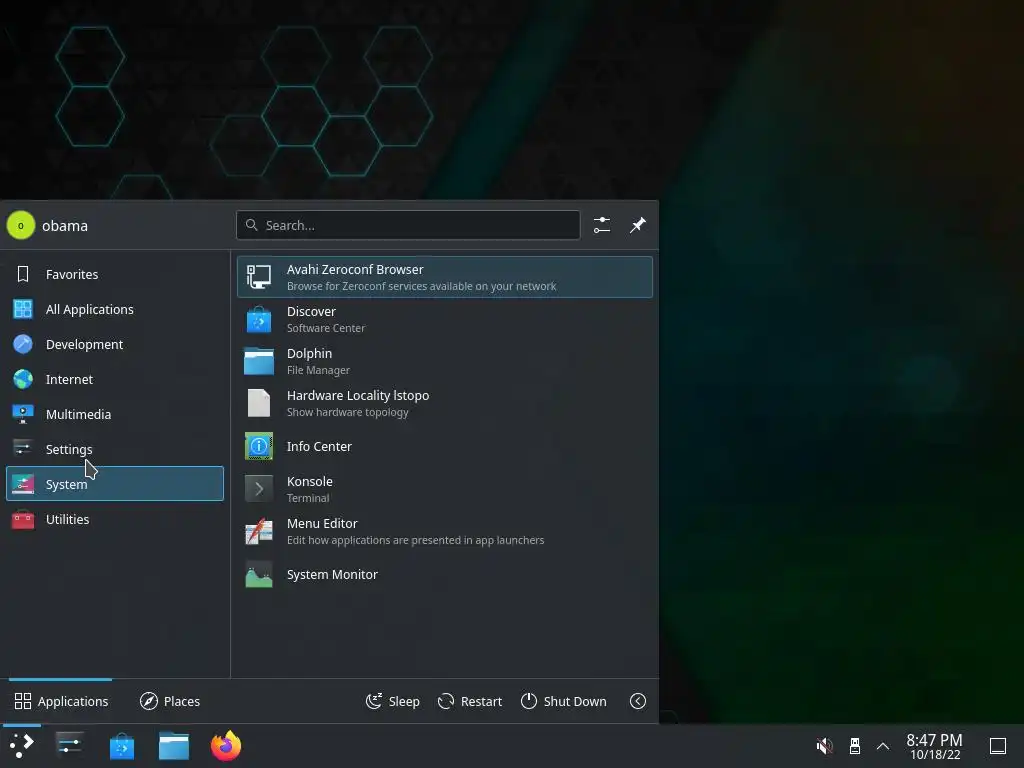Open the launcher configure sliders icon

(601, 225)
